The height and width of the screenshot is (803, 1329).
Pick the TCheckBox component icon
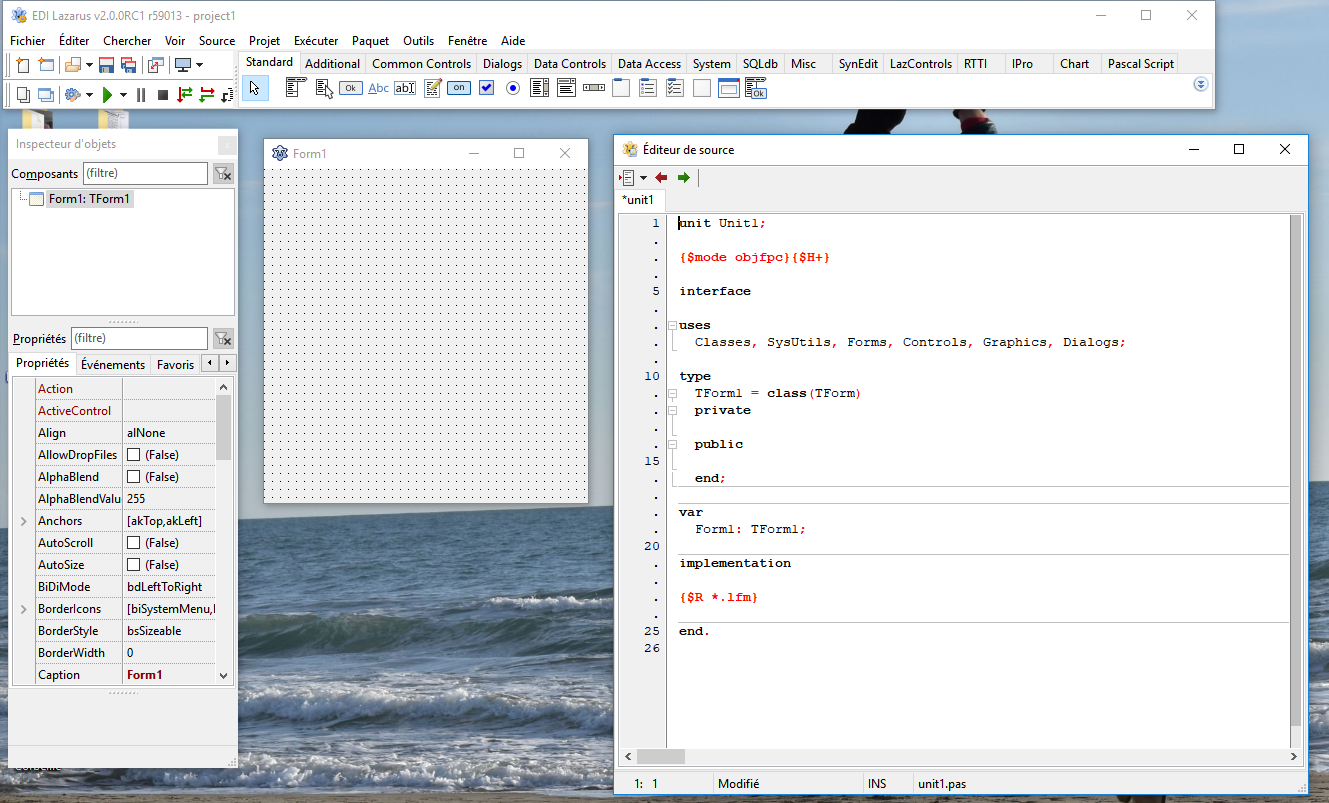(486, 88)
